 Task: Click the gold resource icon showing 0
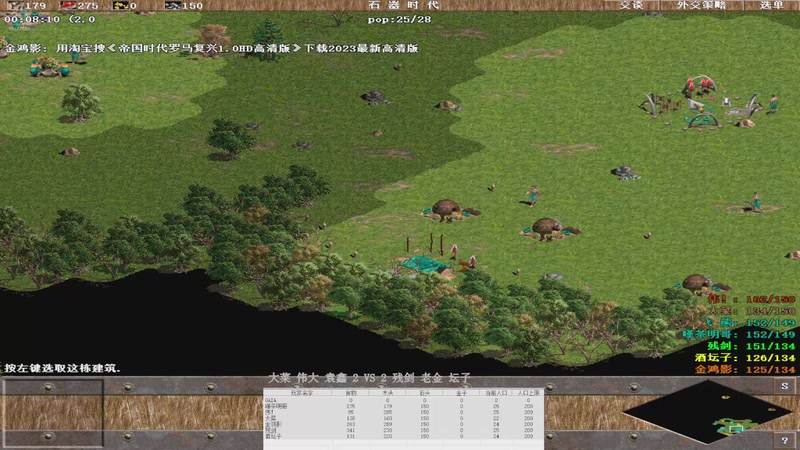click(x=120, y=6)
